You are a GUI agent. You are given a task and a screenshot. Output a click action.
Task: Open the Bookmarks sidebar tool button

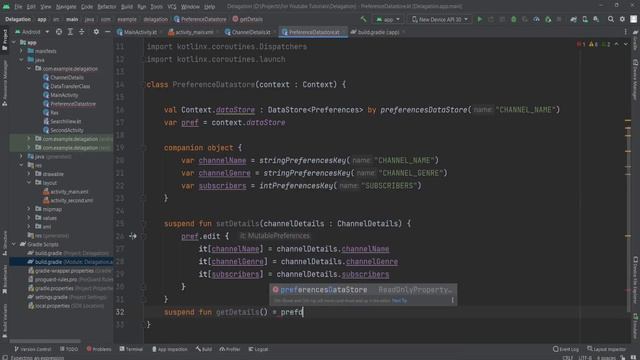tap(4, 280)
